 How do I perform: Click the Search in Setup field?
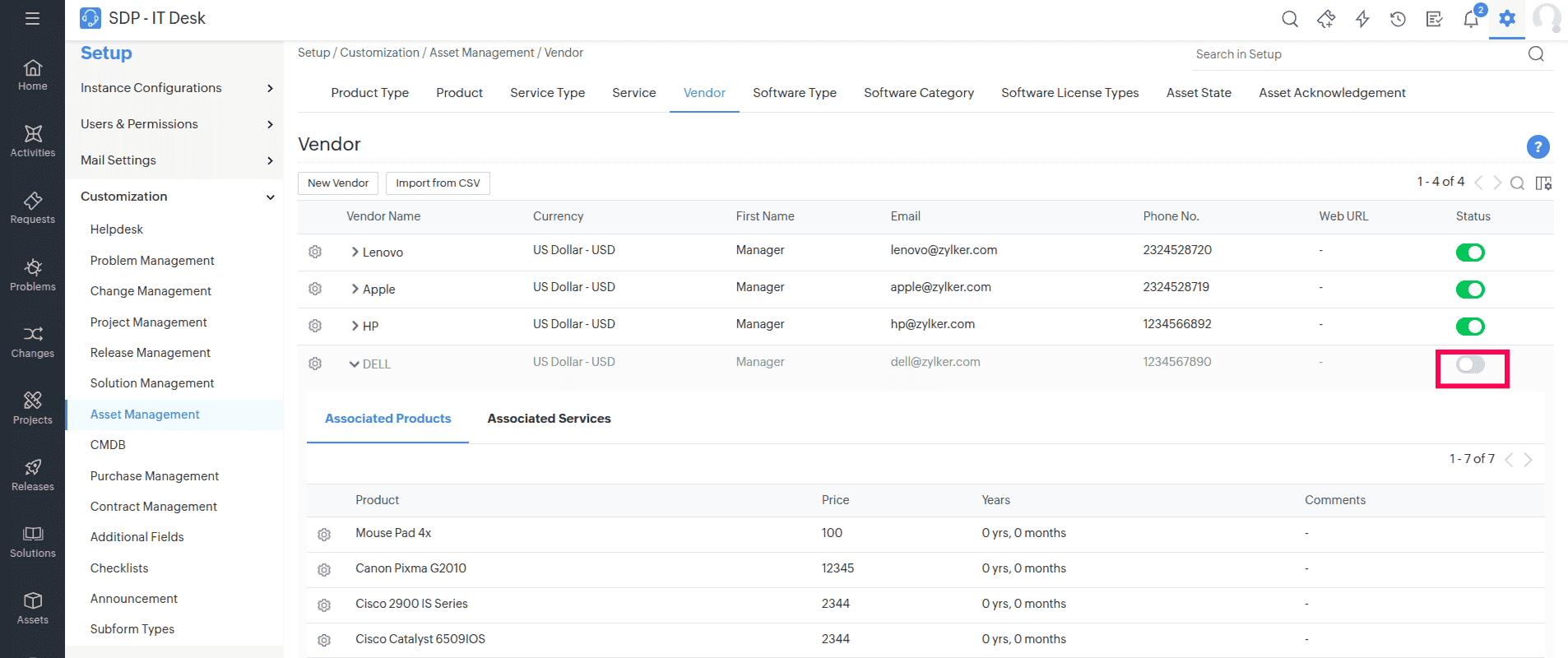pos(1357,54)
